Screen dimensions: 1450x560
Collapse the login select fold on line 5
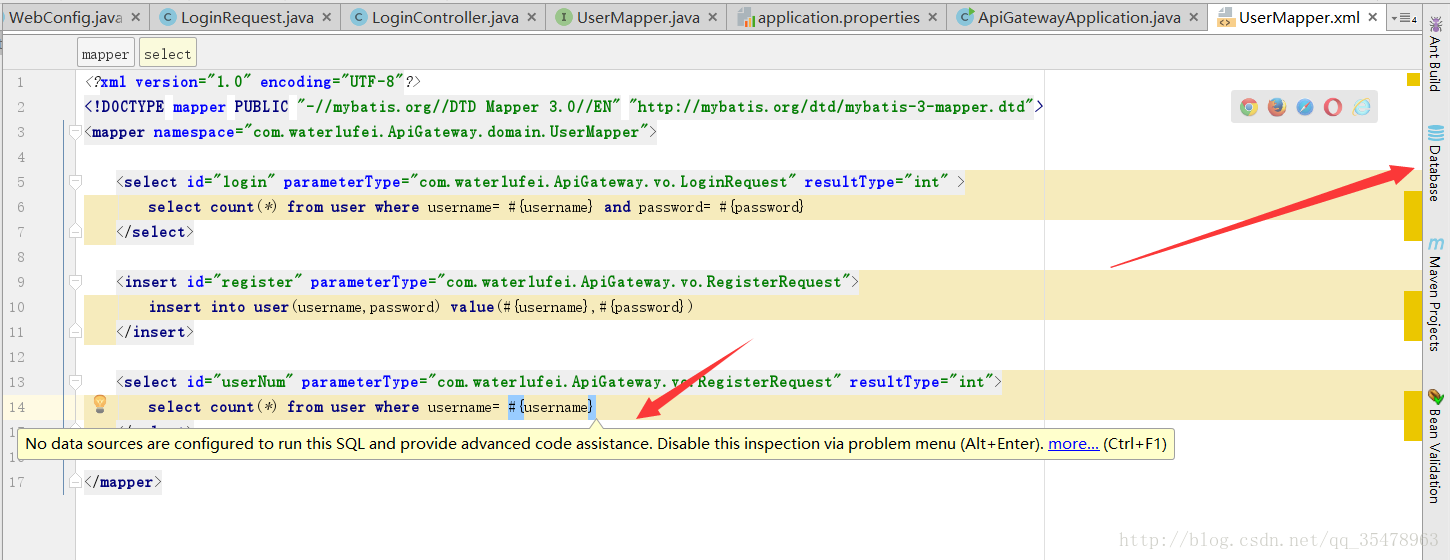(75, 182)
